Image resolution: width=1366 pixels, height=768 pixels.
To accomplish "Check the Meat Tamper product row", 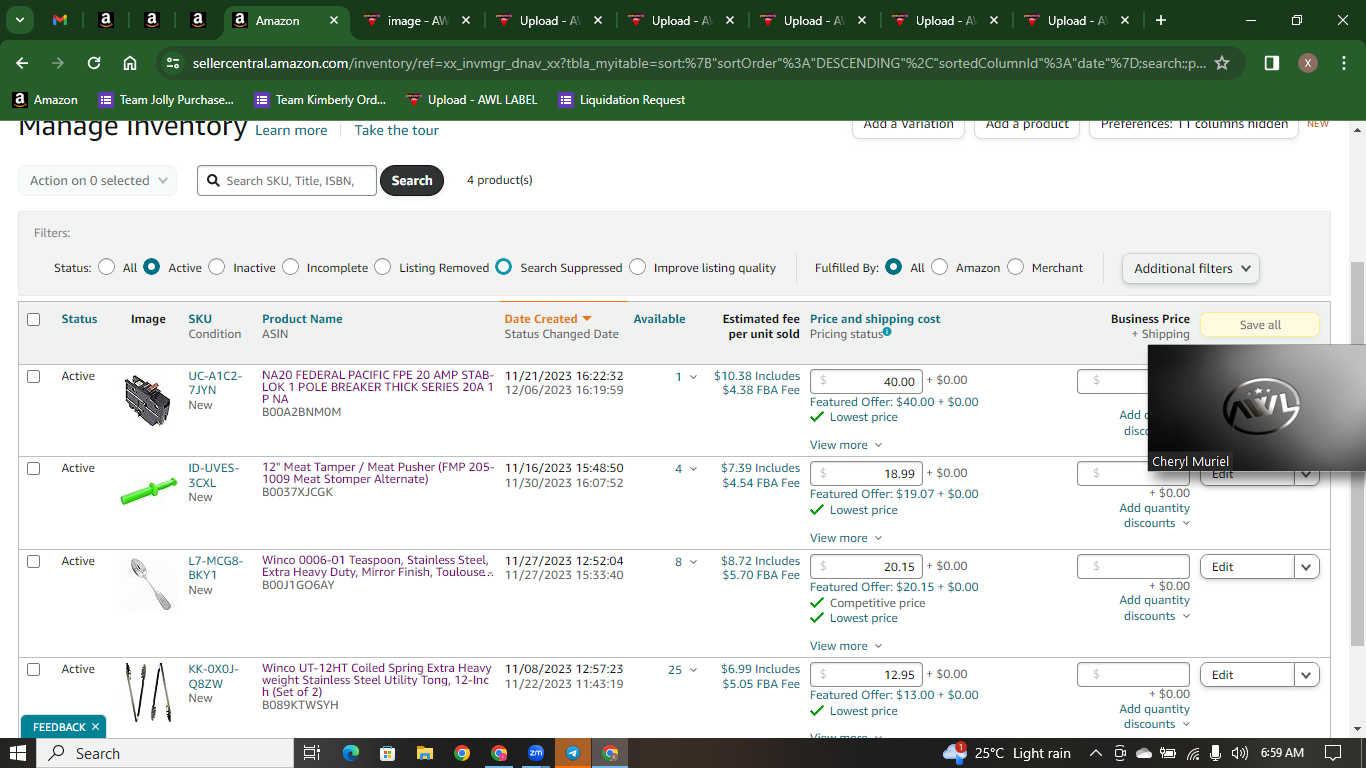I will tap(34, 468).
